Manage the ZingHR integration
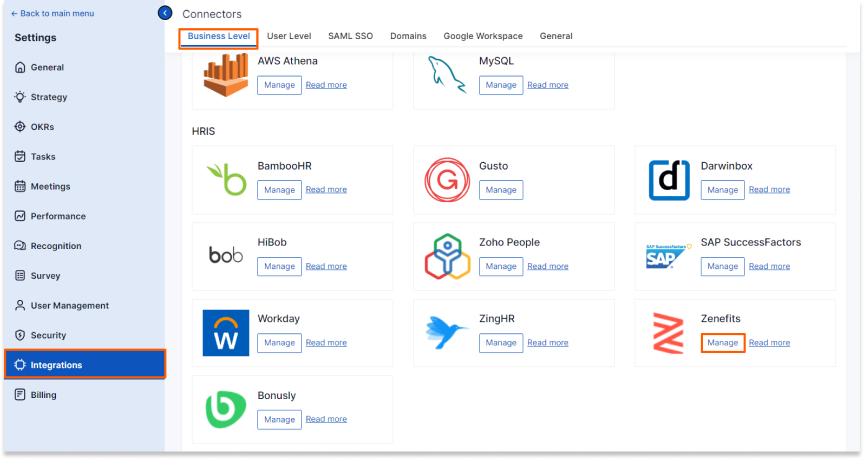This screenshot has width=864, height=460. (x=501, y=343)
